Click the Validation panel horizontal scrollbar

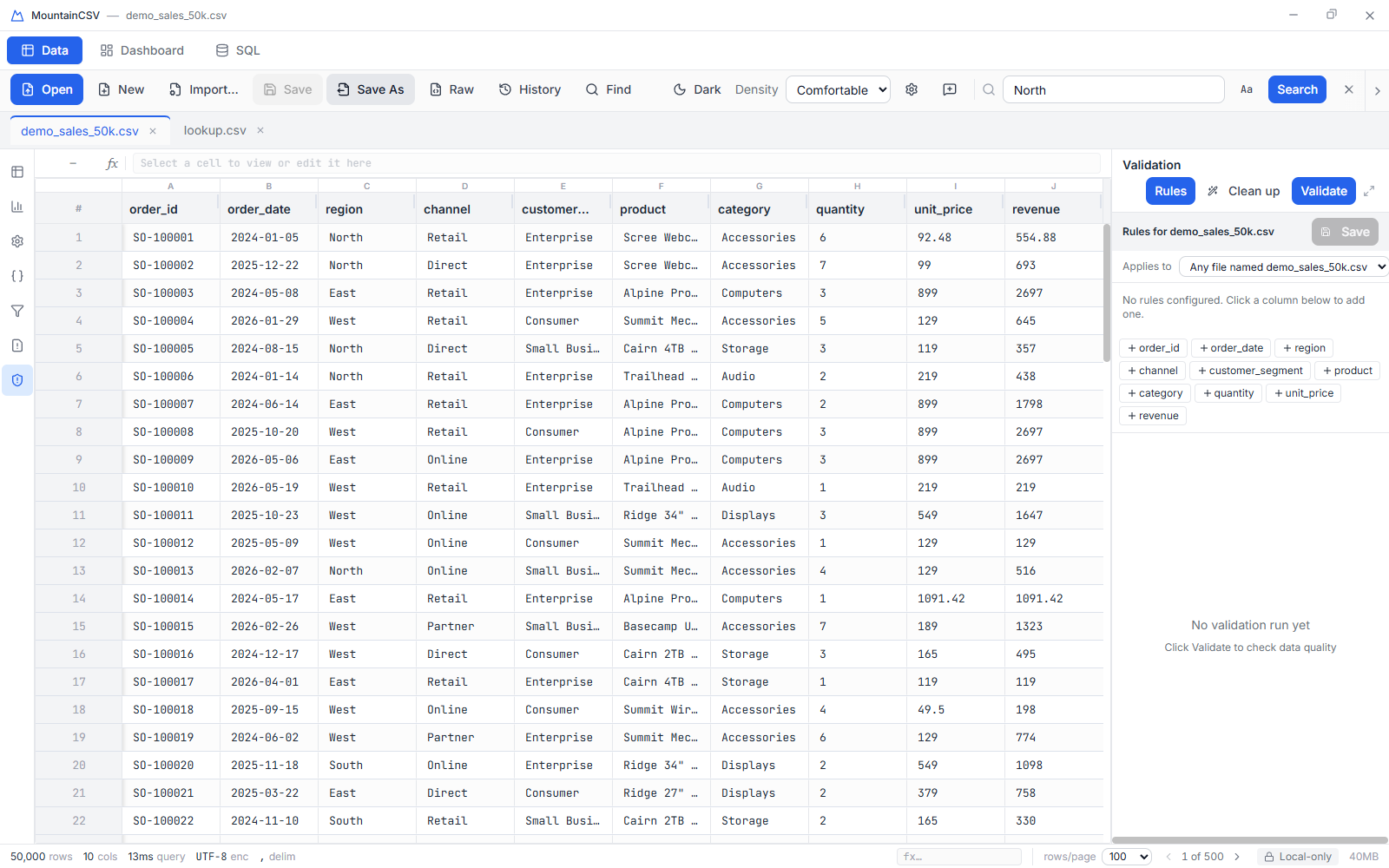pyautogui.click(x=1250, y=840)
